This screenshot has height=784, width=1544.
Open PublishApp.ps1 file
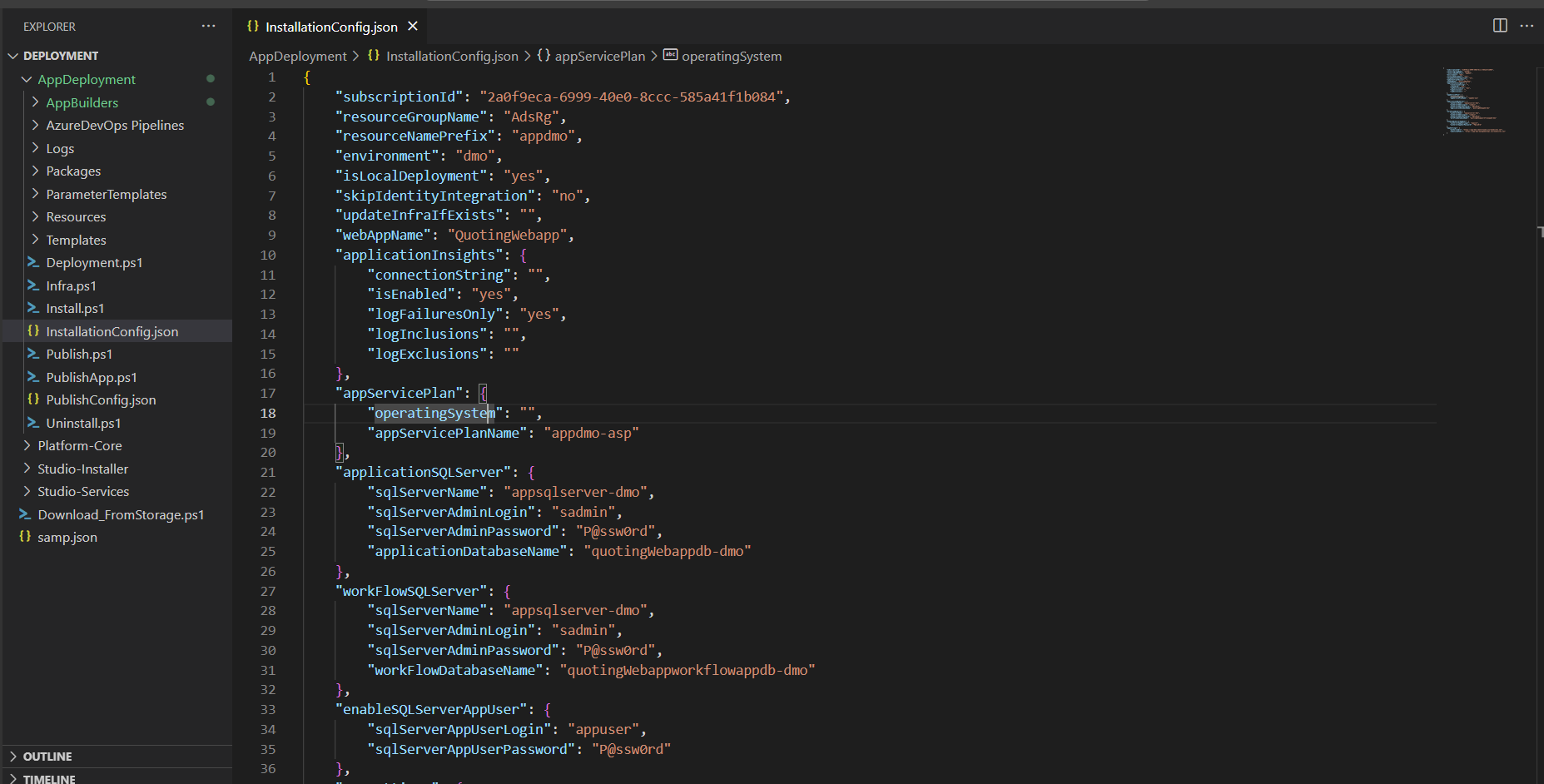(92, 377)
